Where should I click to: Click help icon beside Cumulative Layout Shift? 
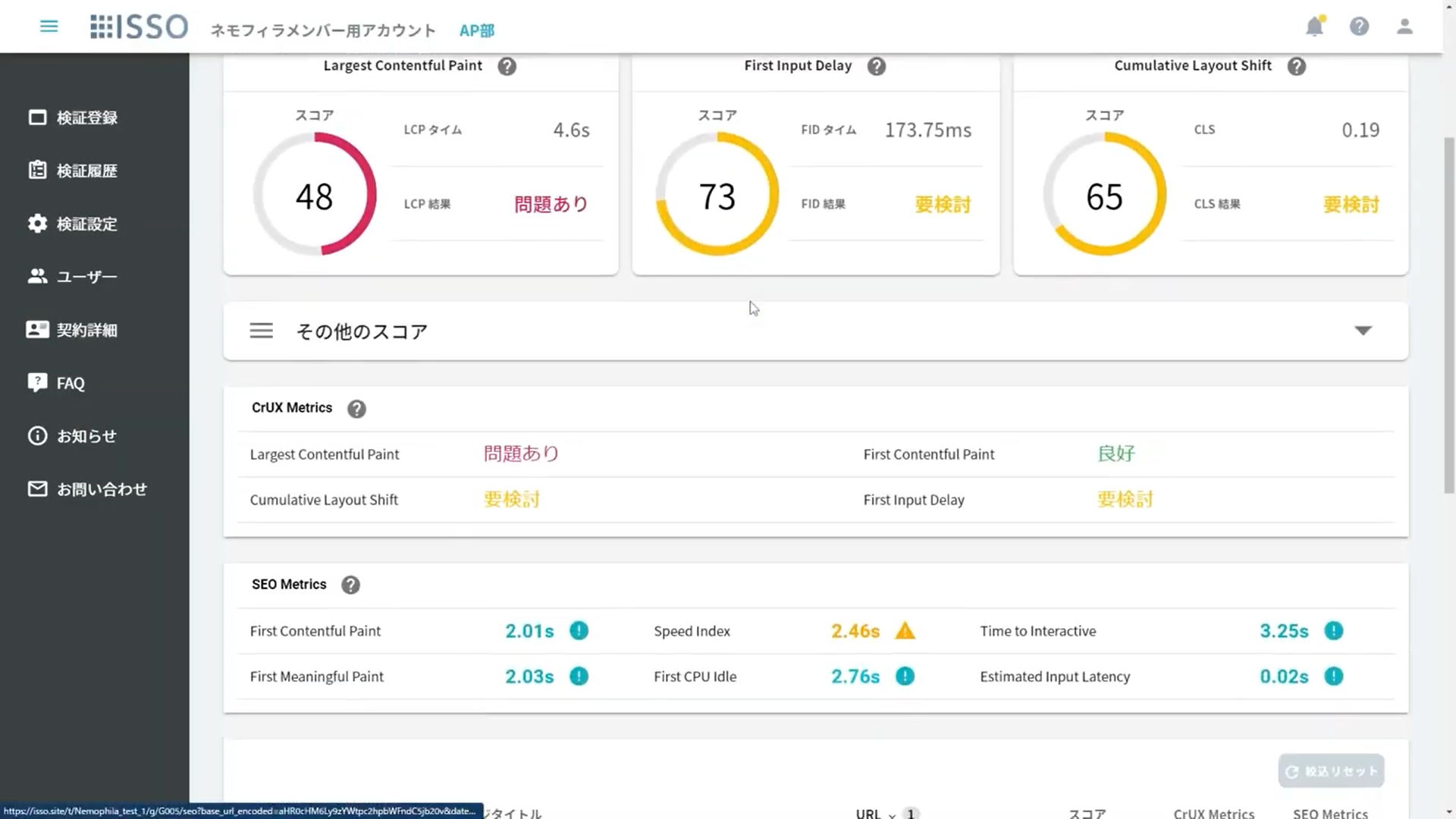(1297, 67)
